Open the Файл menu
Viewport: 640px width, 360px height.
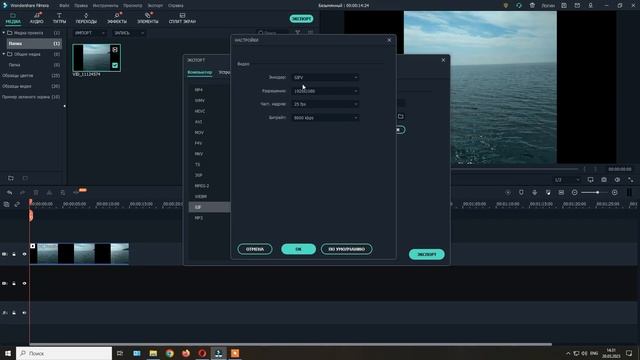(64, 6)
